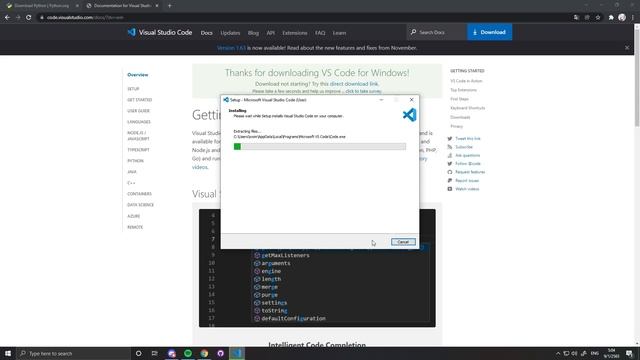Open the Updates page link
The height and width of the screenshot is (360, 640).
pyautogui.click(x=230, y=33)
